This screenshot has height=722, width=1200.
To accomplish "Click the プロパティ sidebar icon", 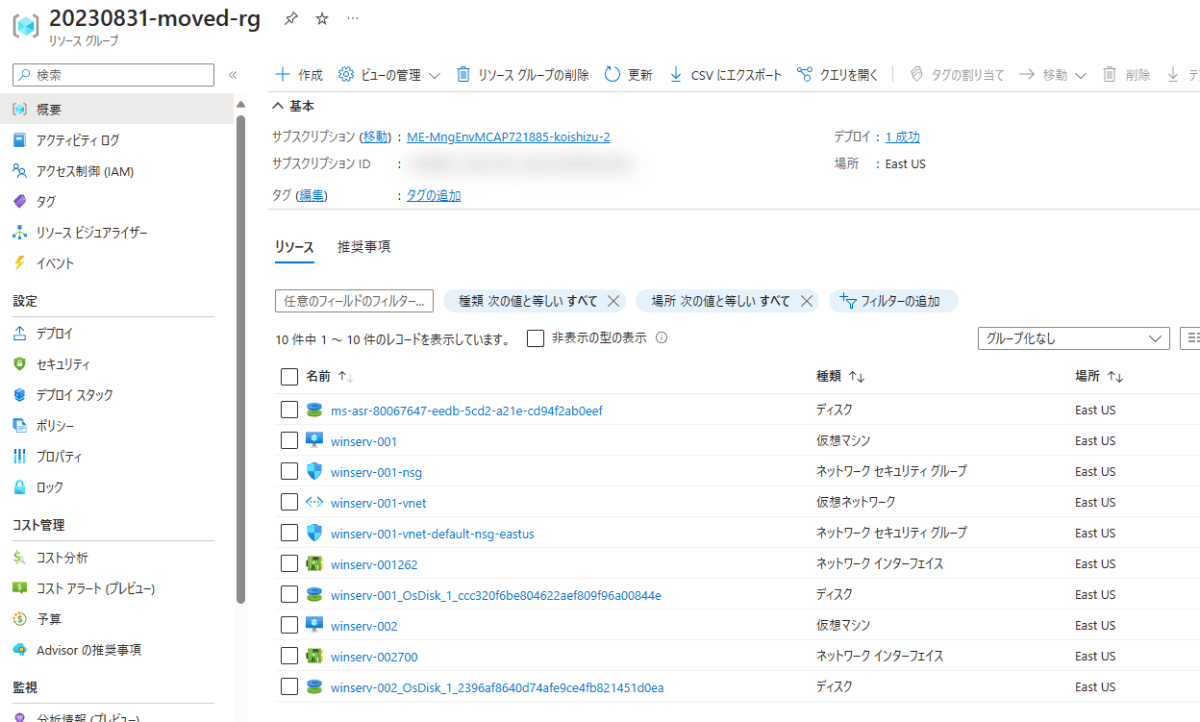I will 19,457.
